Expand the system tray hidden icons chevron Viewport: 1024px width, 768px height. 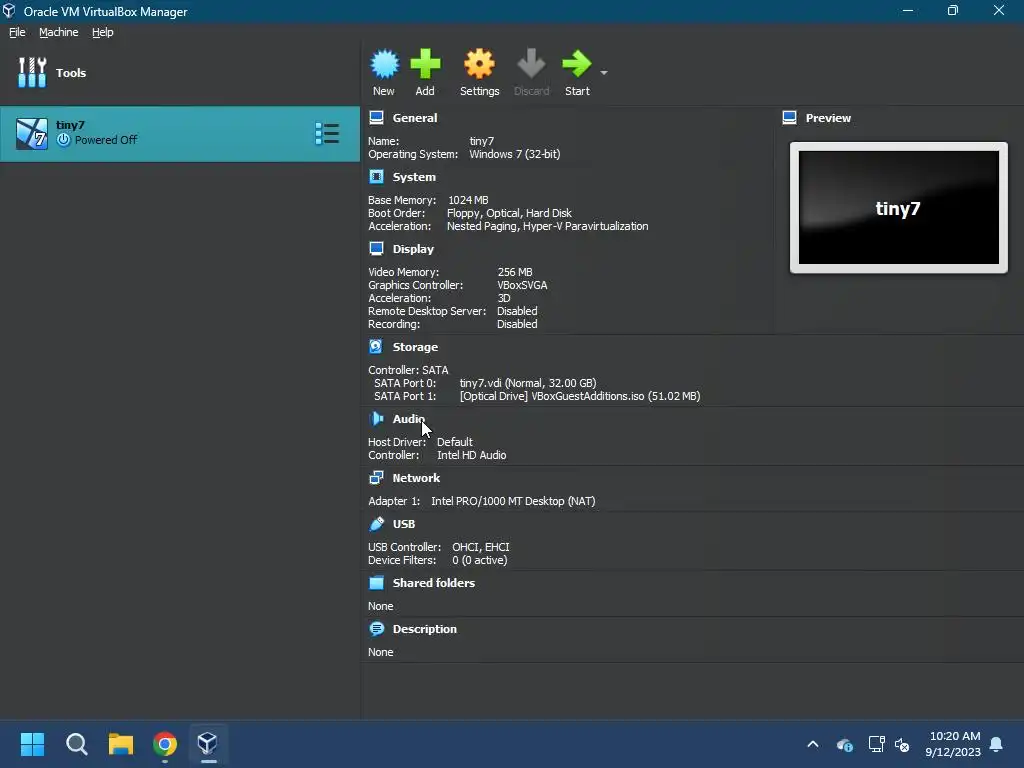[813, 744]
